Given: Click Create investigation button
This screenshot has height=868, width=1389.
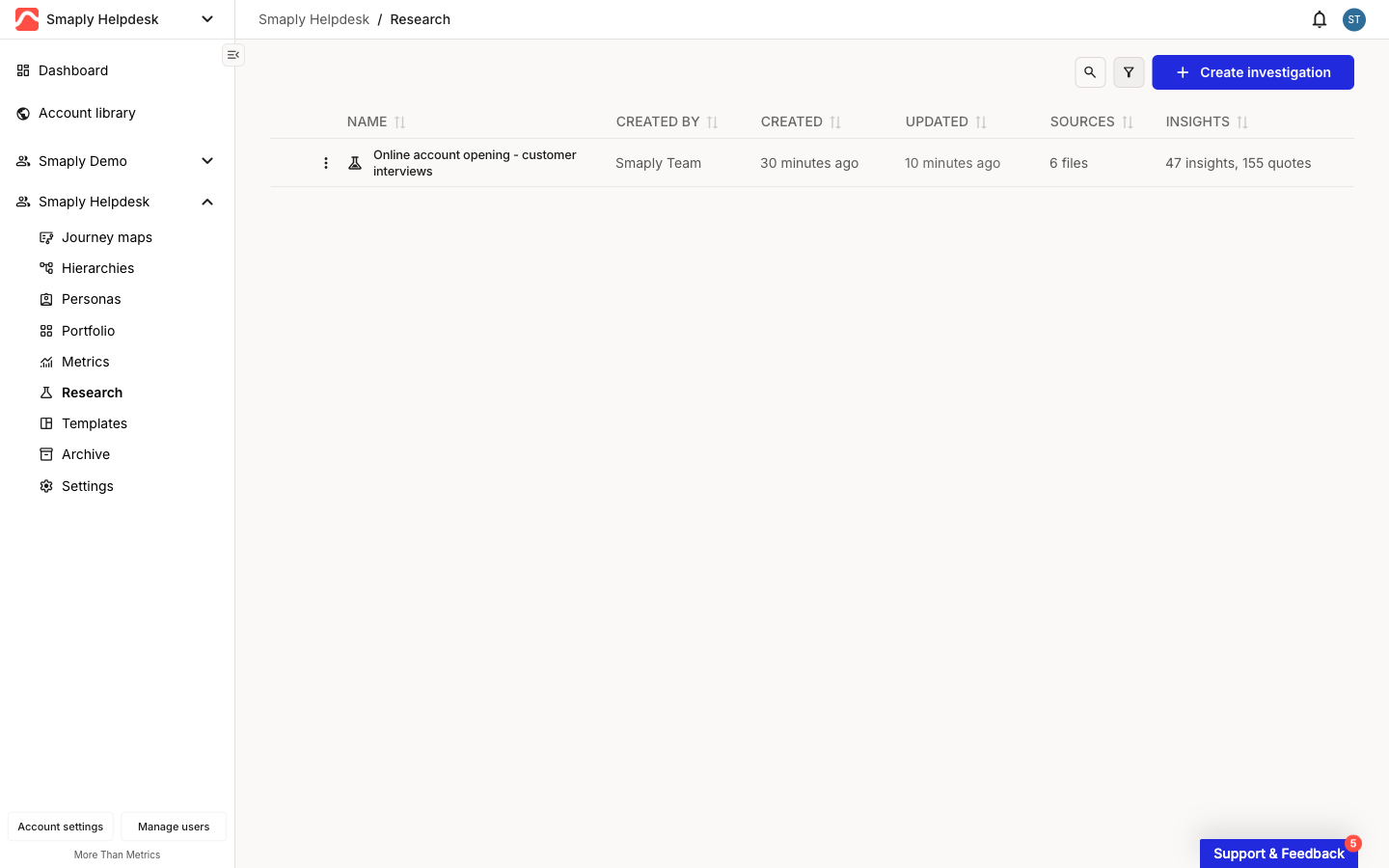Looking at the screenshot, I should pyautogui.click(x=1253, y=72).
